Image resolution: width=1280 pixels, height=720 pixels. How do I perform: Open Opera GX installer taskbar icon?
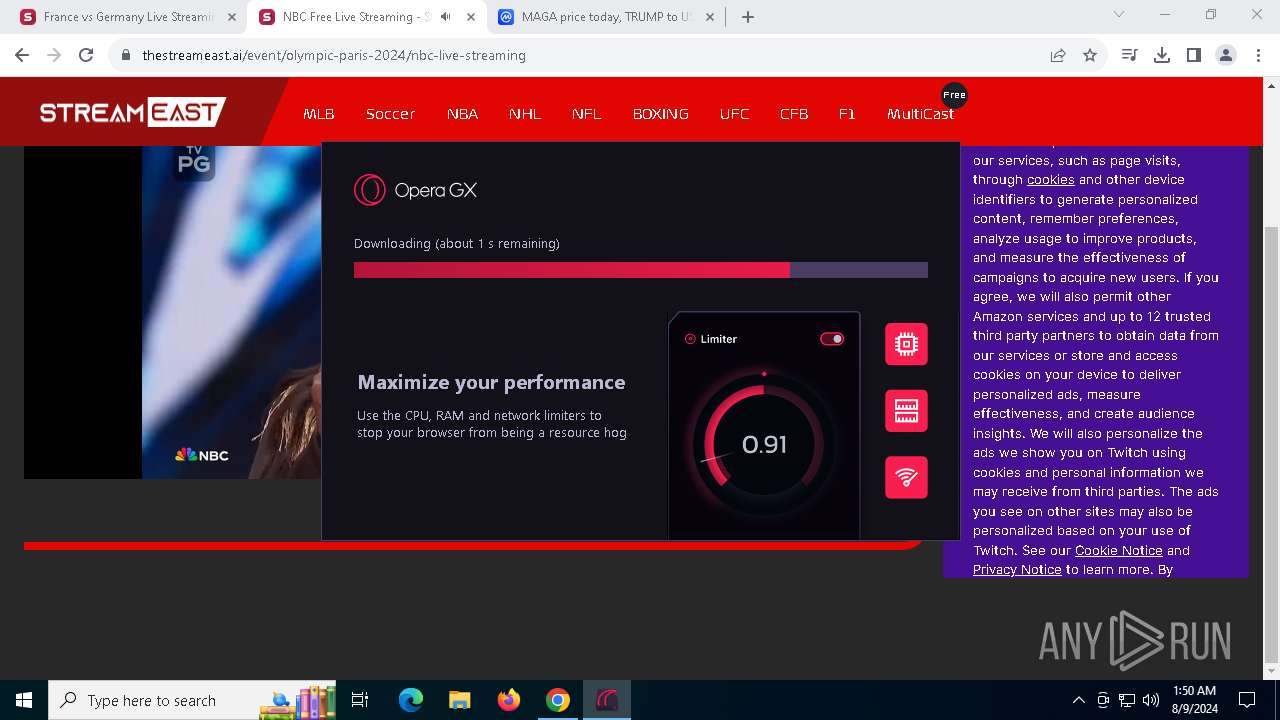[607, 700]
